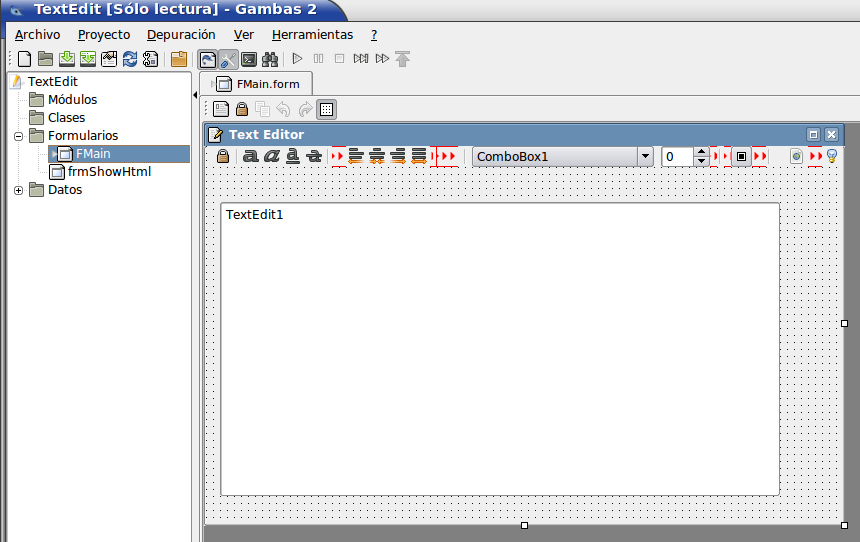Open the Herramientas menu

click(x=312, y=35)
